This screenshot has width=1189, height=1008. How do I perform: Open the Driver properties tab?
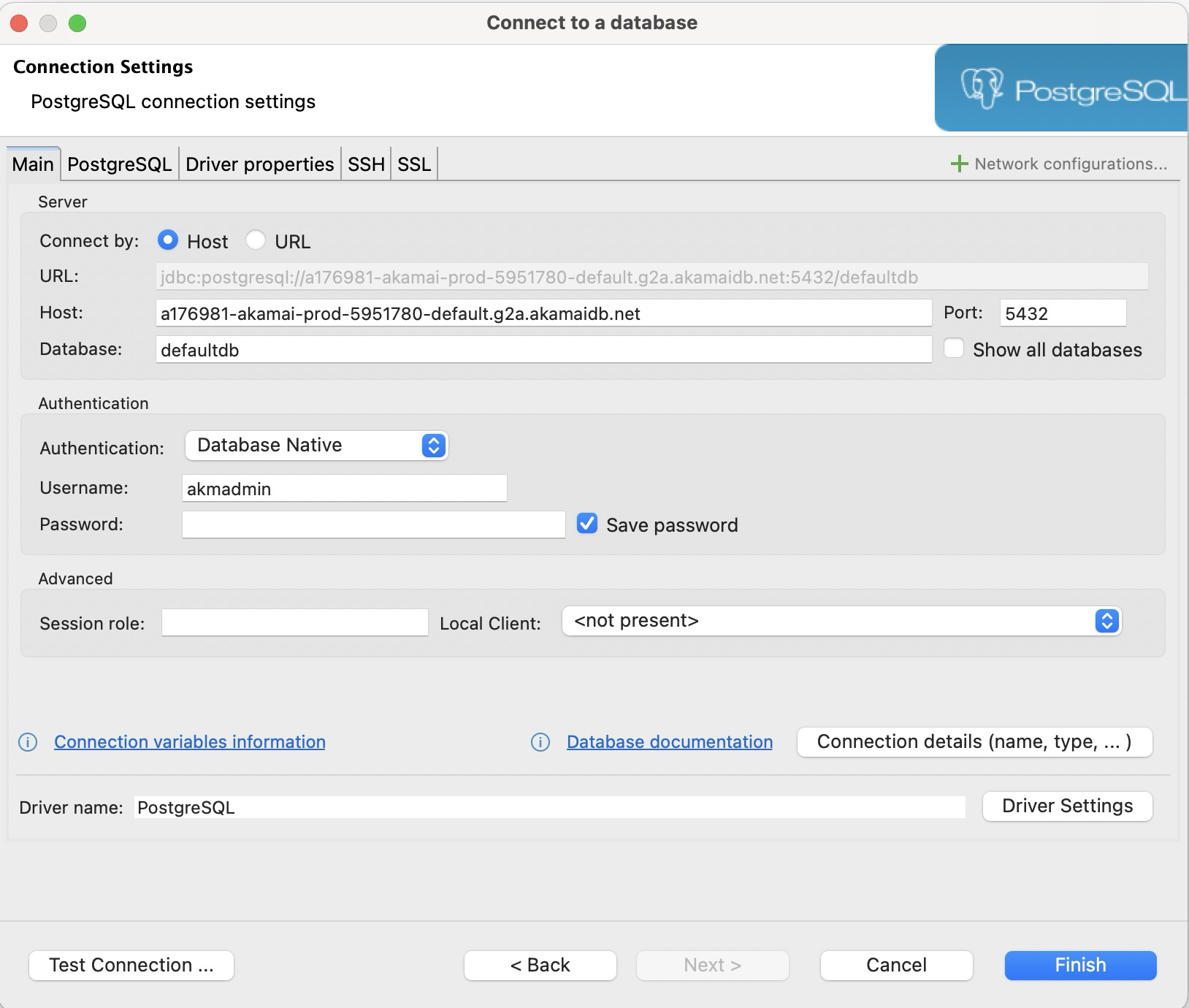tap(259, 164)
